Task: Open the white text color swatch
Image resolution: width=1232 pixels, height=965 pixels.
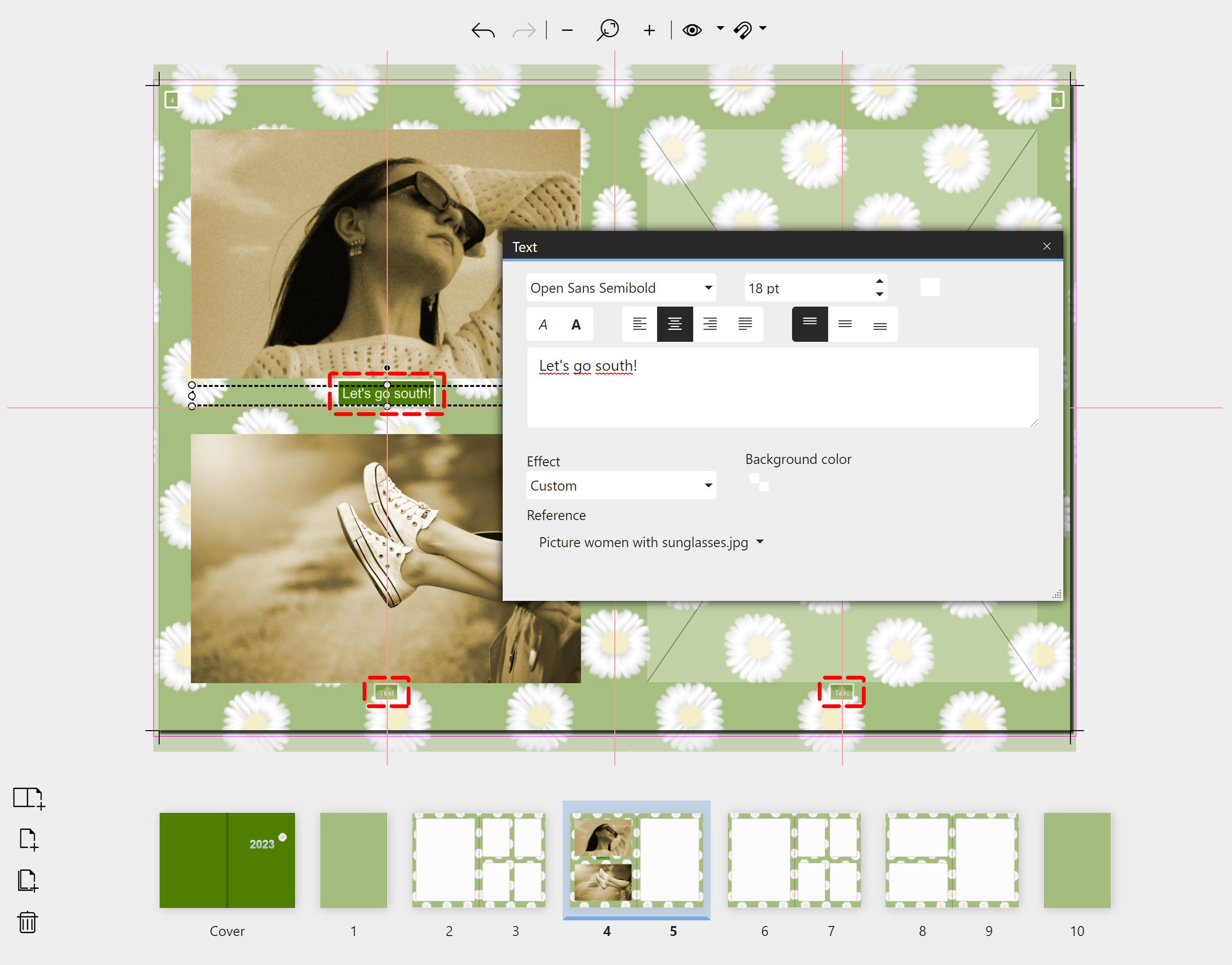Action: (x=930, y=287)
